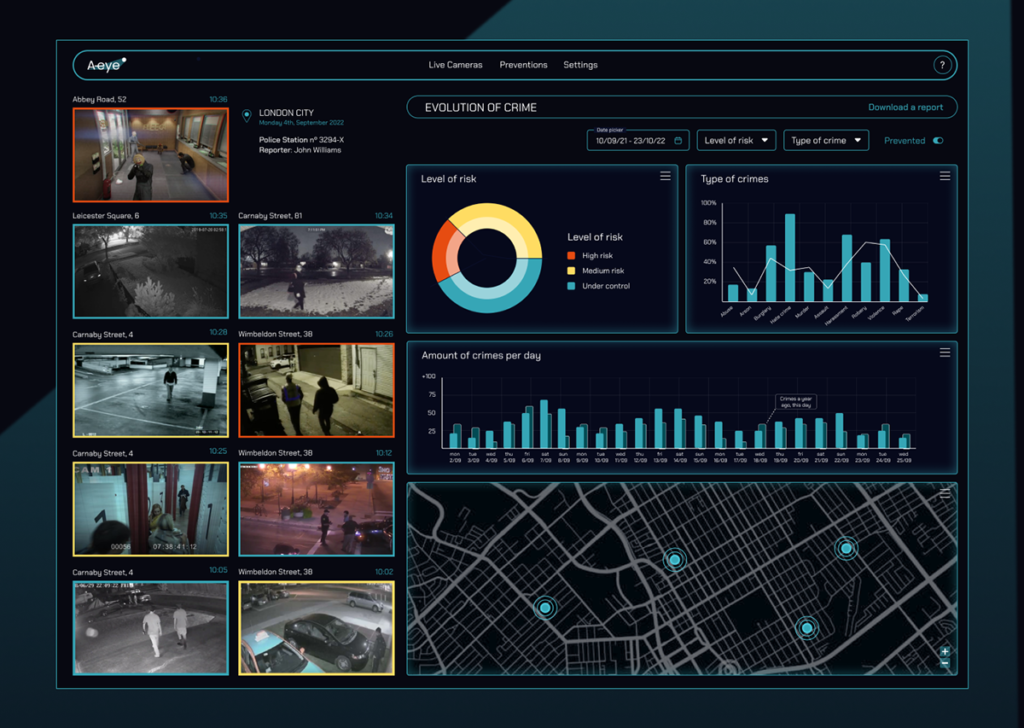Viewport: 1024px width, 728px height.
Task: Click the 'Under control' legend label
Action: tap(606, 286)
